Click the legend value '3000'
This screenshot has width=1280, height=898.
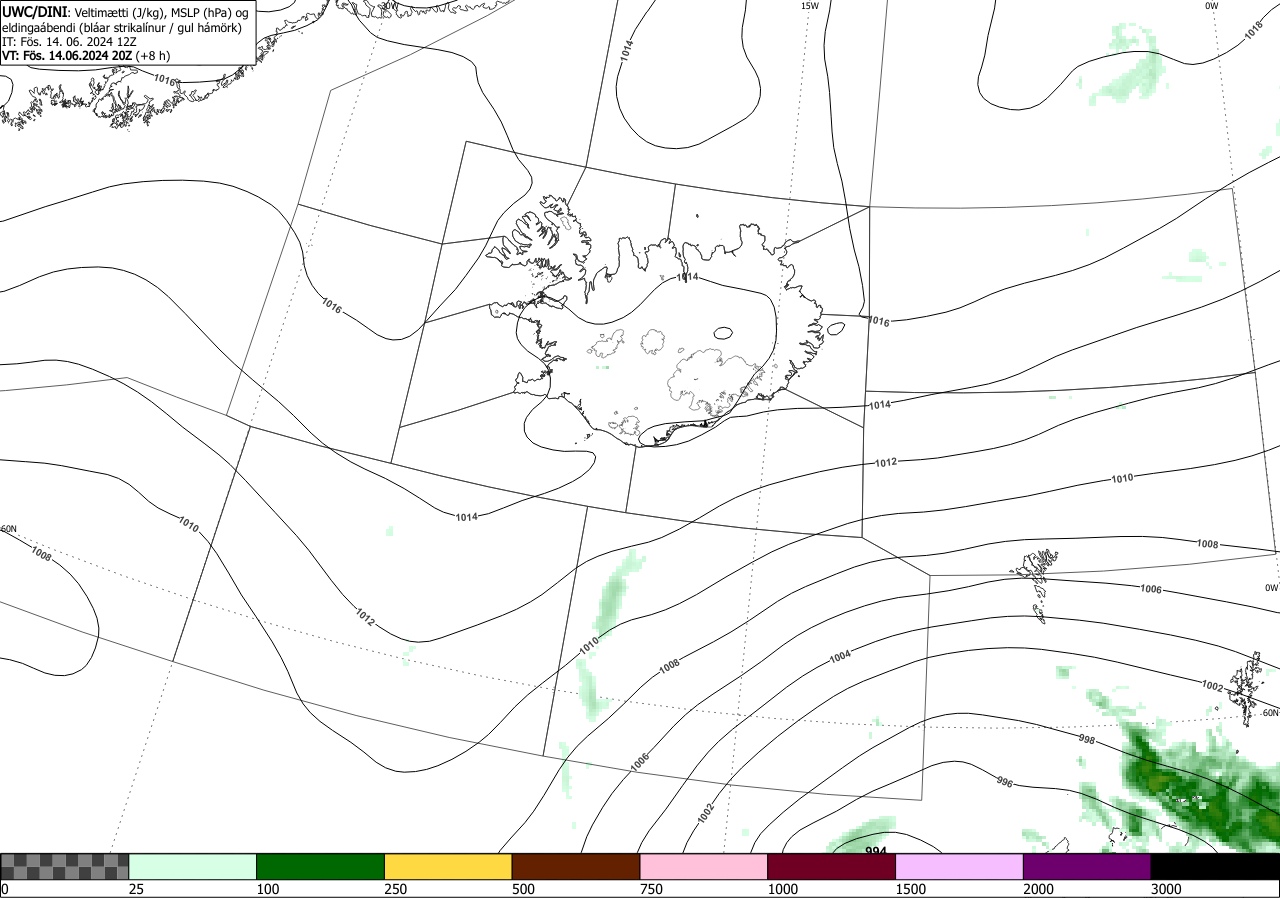coord(1167,889)
